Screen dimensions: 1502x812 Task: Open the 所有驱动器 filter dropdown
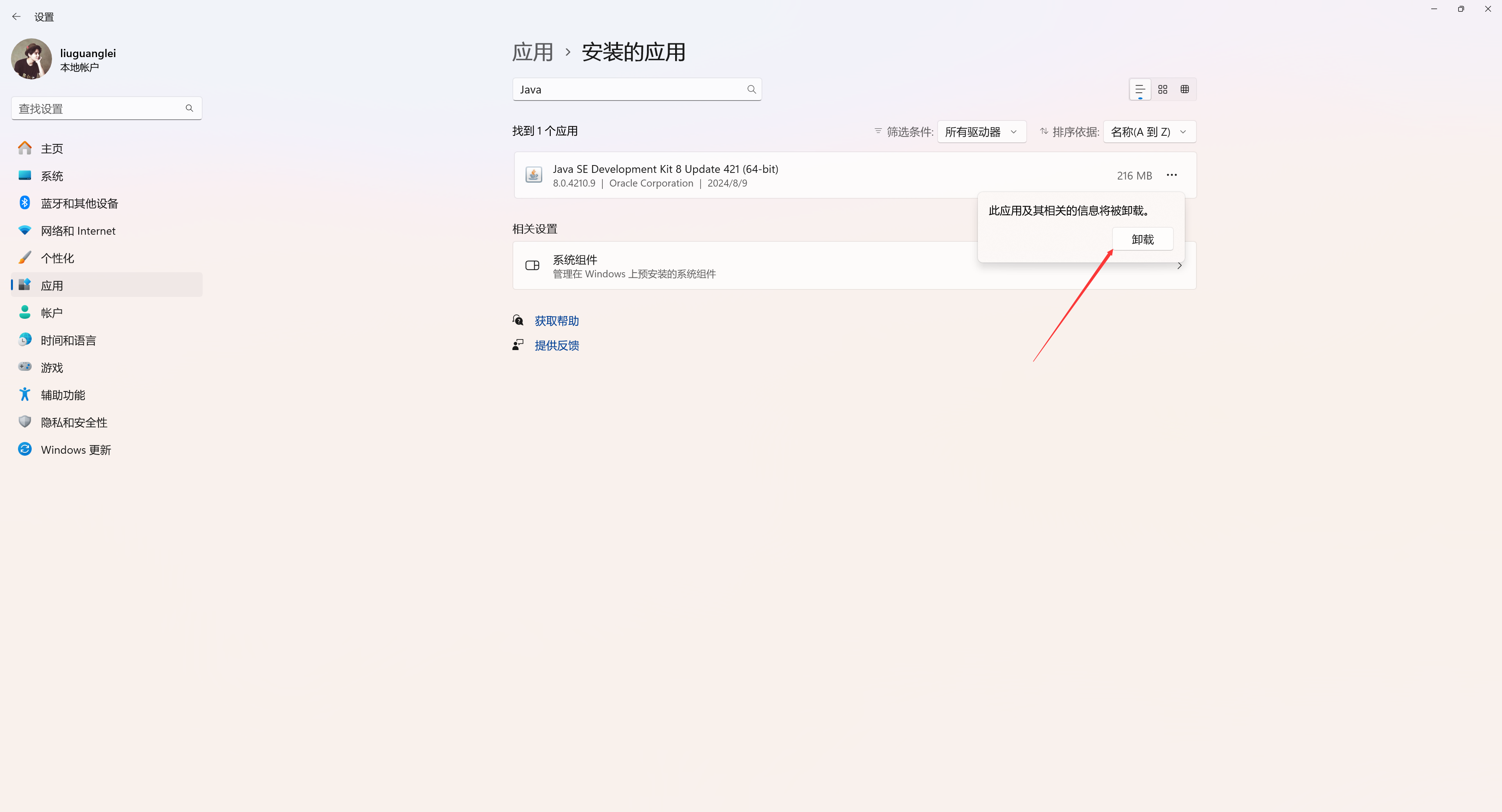[x=981, y=132]
